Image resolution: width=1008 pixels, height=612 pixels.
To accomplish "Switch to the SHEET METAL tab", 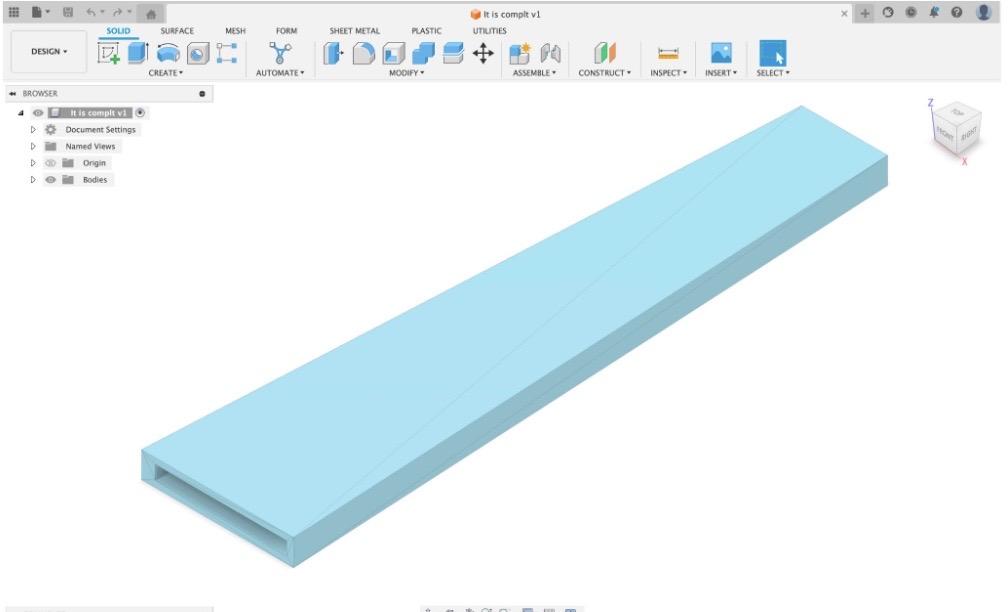I will pyautogui.click(x=354, y=31).
